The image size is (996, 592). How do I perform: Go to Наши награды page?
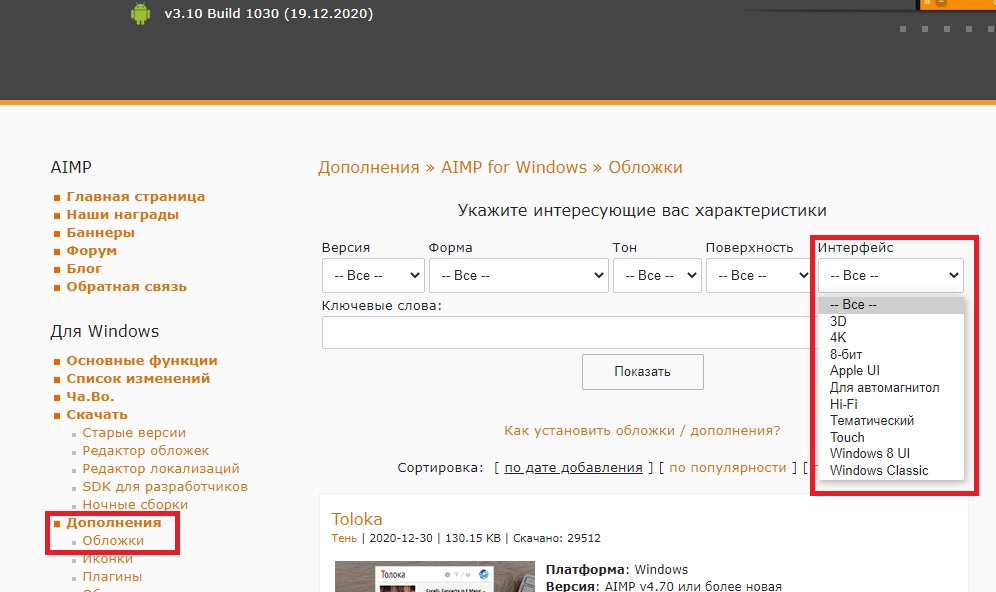click(123, 215)
